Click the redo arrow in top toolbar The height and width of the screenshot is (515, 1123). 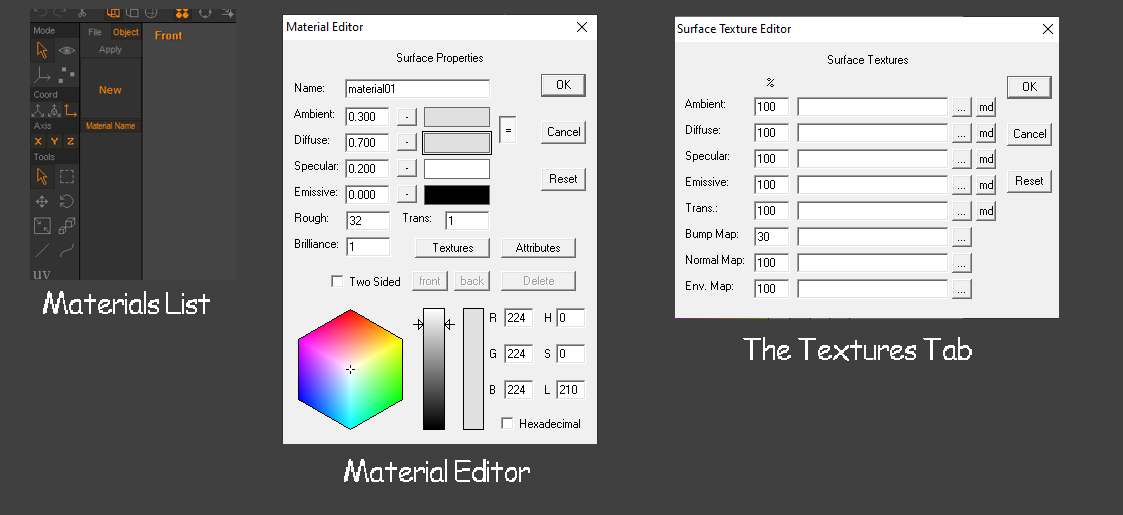59,12
